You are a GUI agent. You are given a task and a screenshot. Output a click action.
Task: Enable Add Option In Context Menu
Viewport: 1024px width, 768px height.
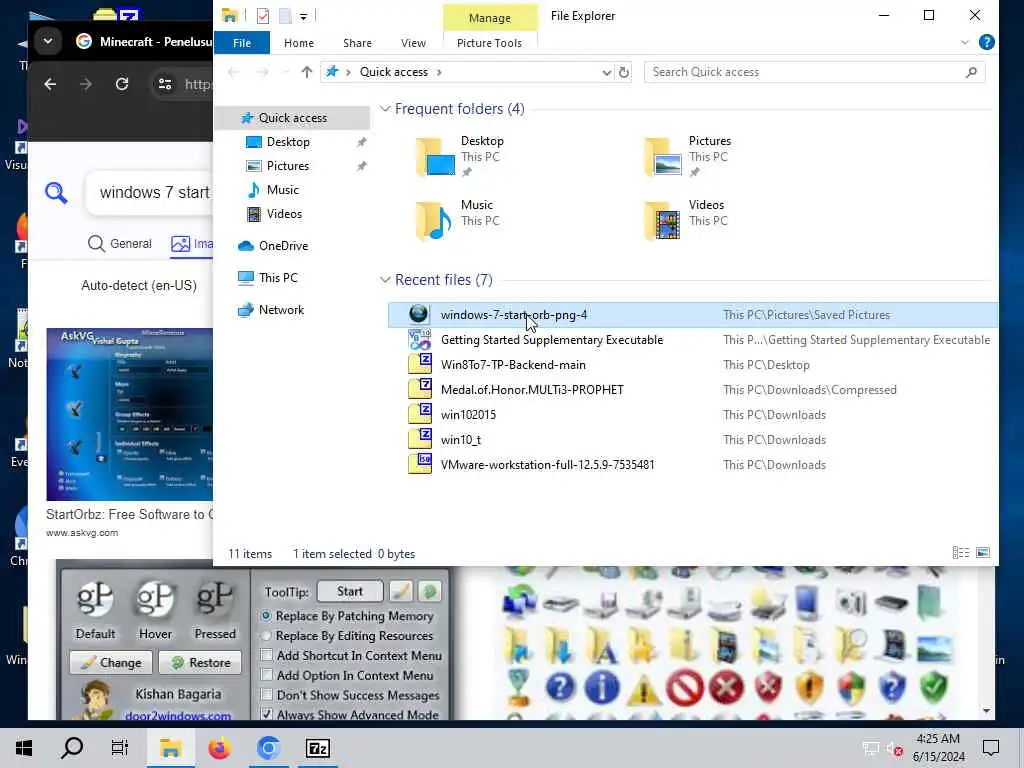point(266,675)
